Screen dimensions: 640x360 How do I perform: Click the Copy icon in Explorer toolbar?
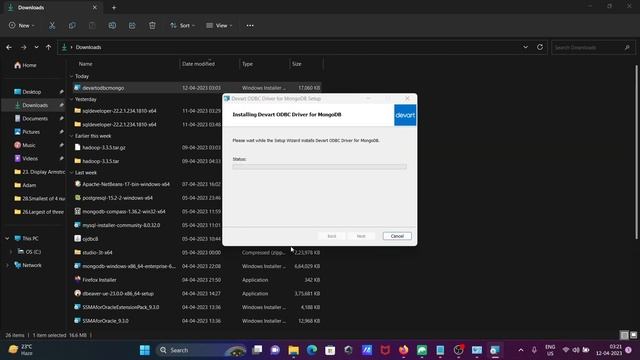tap(72, 25)
